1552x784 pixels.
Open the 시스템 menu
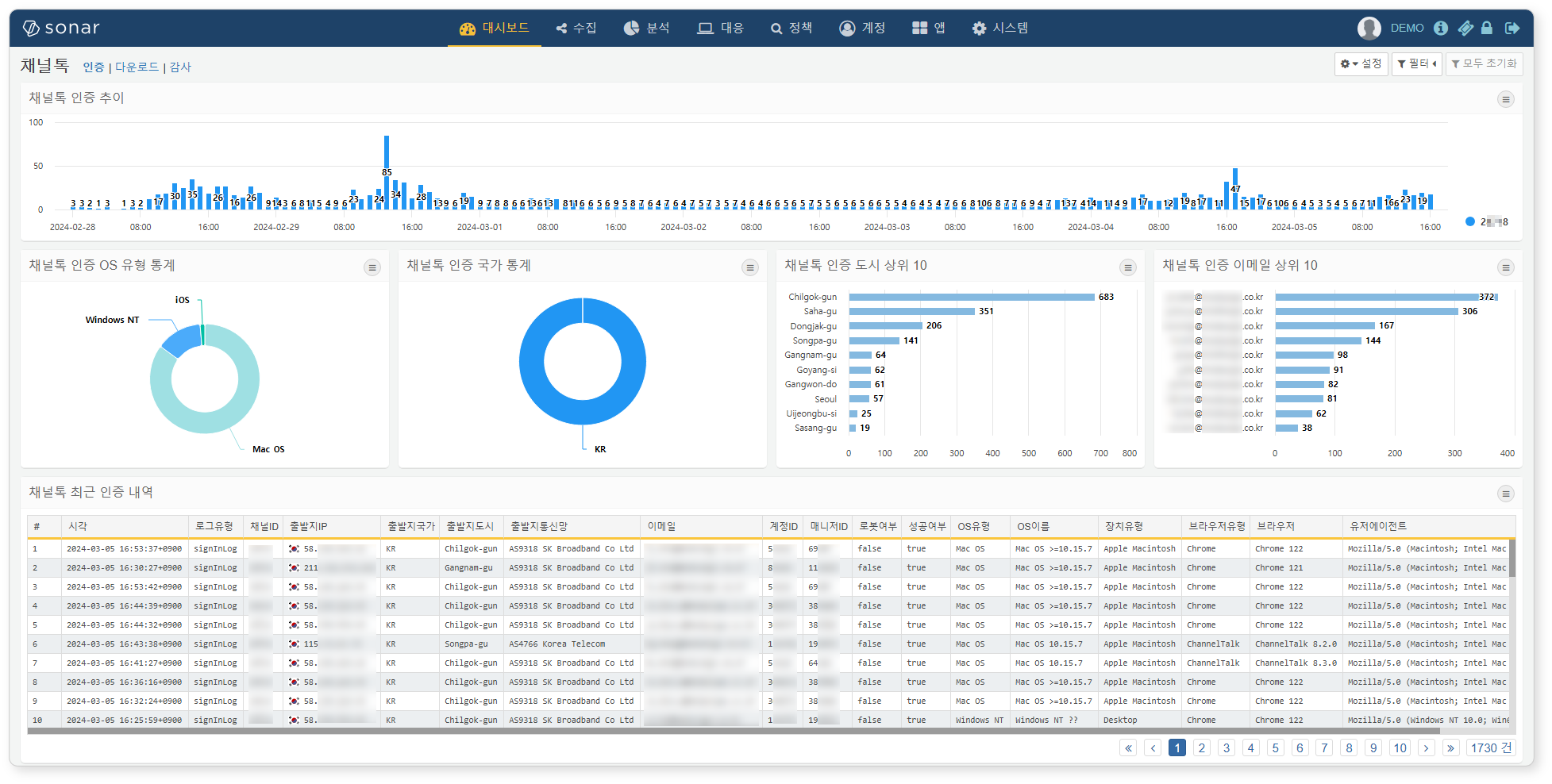[x=999, y=28]
